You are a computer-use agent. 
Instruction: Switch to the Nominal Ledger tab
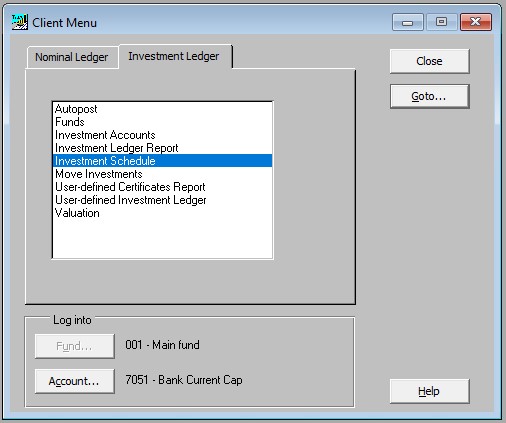pyautogui.click(x=72, y=57)
